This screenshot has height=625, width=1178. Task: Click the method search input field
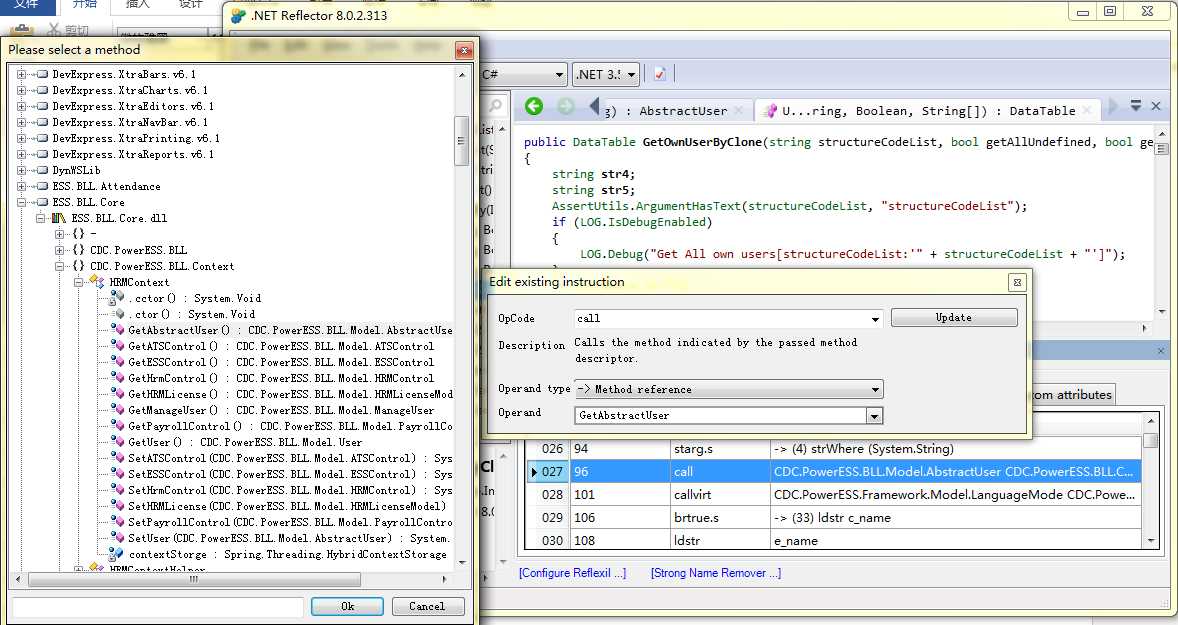[158, 606]
